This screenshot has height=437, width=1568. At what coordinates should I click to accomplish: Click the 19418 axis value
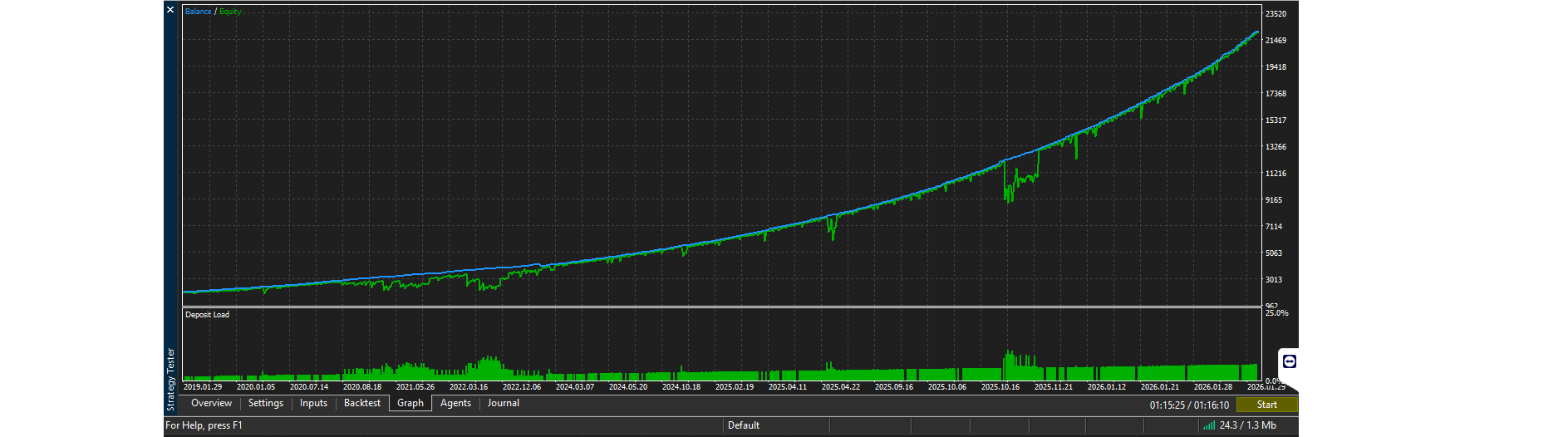pos(1276,67)
